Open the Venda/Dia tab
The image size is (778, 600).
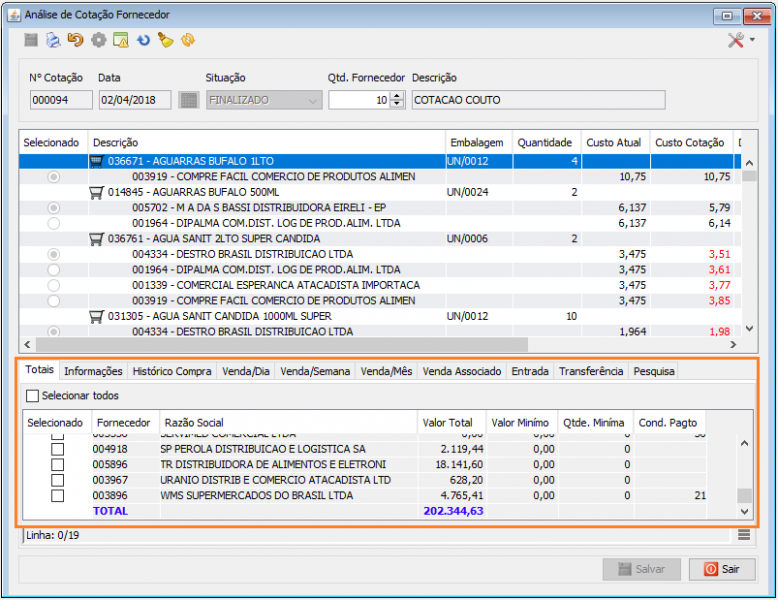coord(246,371)
